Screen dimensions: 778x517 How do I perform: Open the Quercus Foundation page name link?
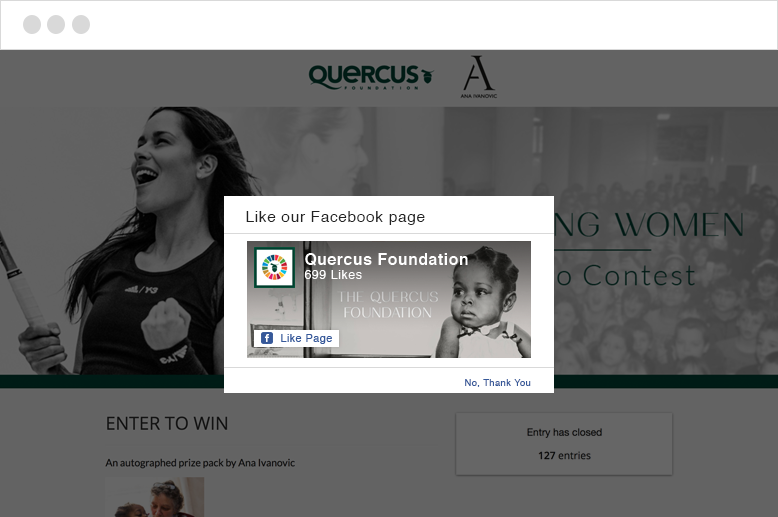386,259
